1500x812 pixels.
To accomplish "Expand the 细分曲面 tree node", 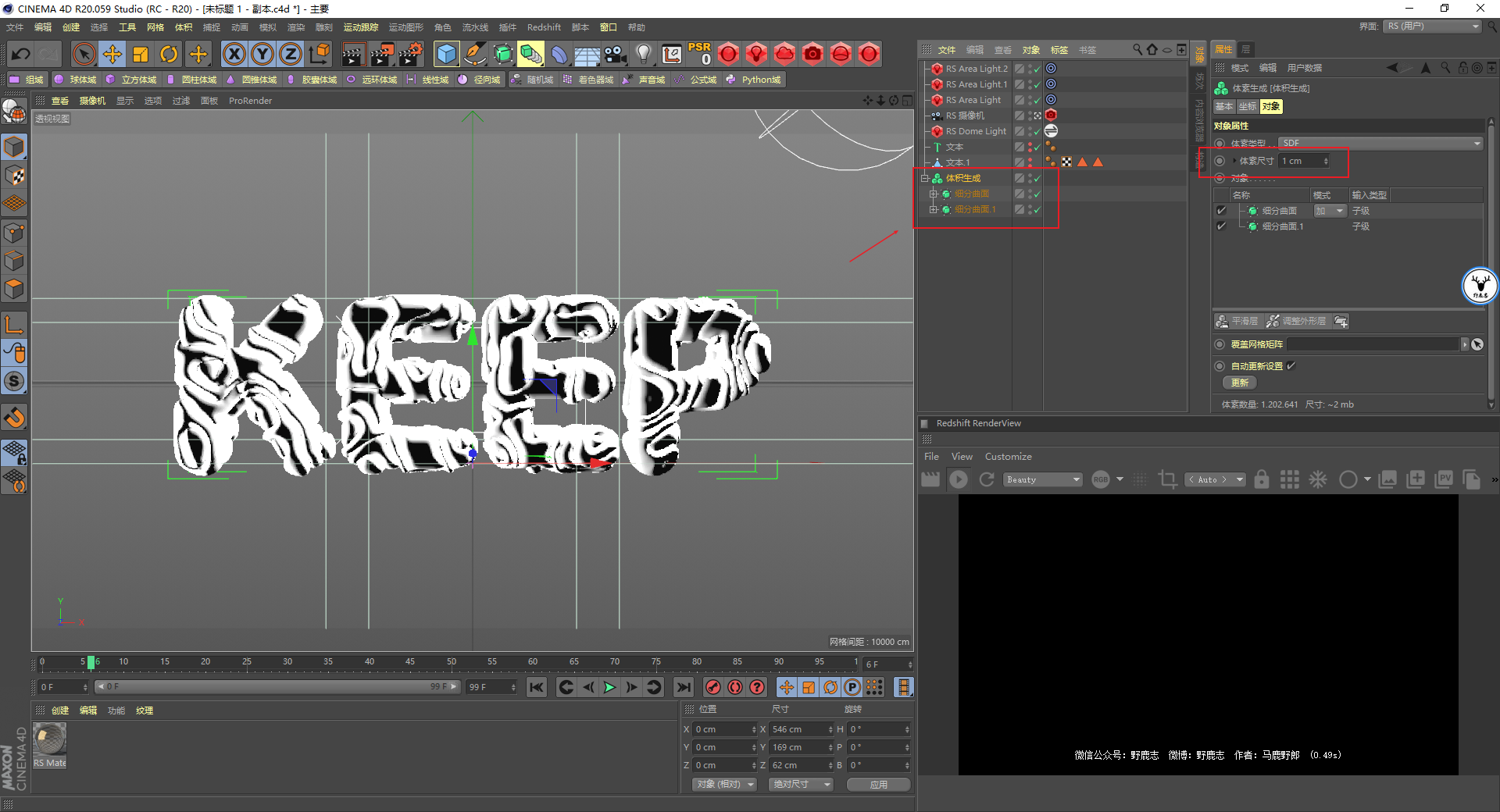I will click(x=933, y=194).
